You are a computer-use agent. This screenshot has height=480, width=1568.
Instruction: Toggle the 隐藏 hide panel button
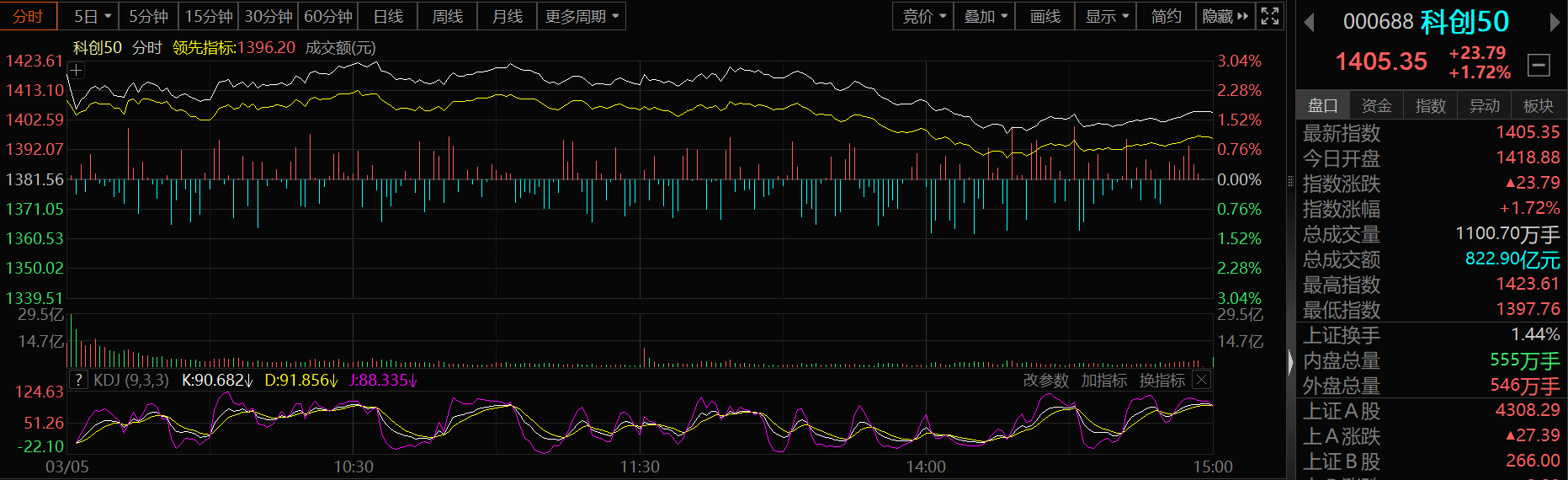[1225, 16]
